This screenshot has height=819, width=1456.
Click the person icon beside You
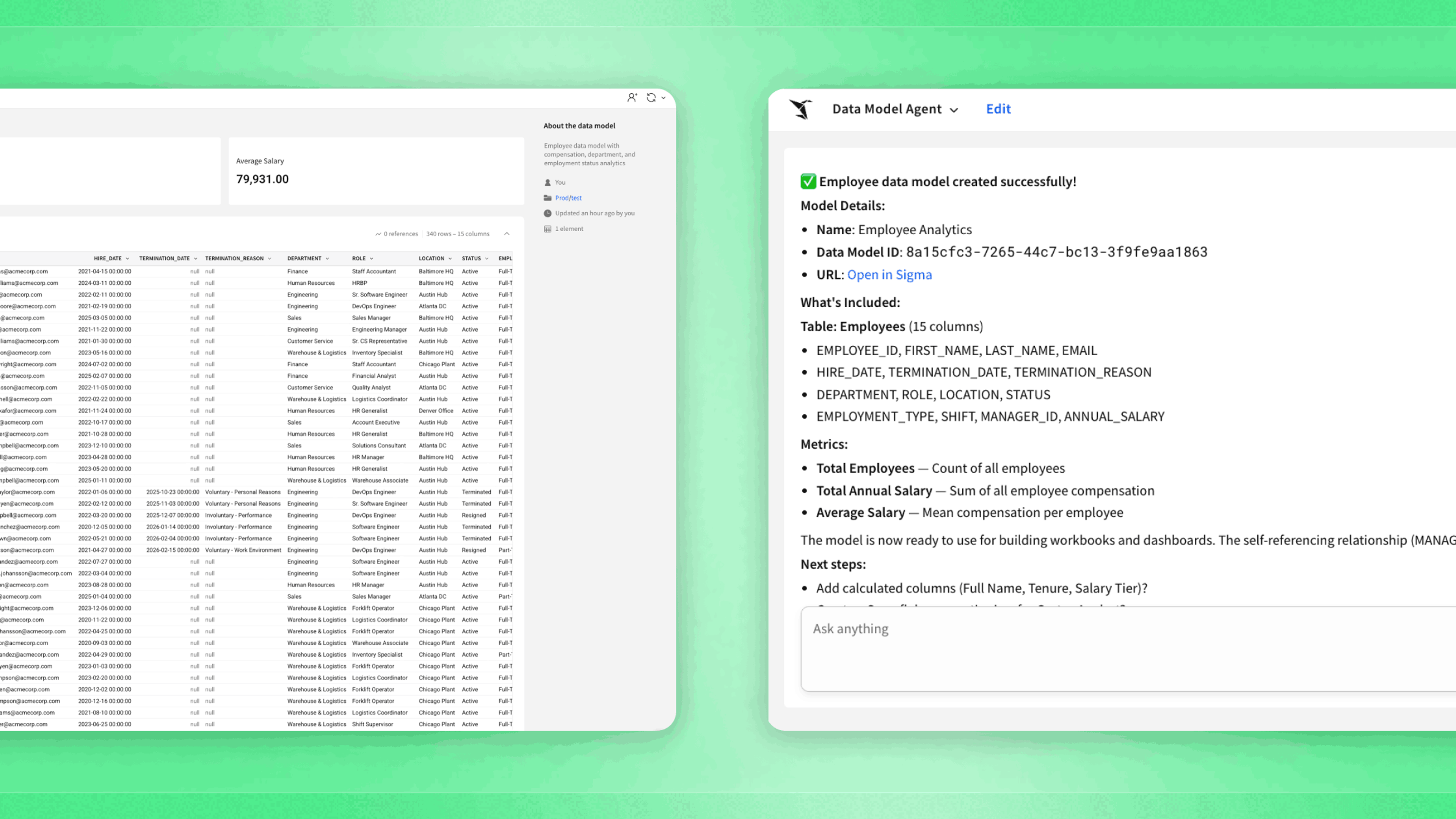coord(547,182)
